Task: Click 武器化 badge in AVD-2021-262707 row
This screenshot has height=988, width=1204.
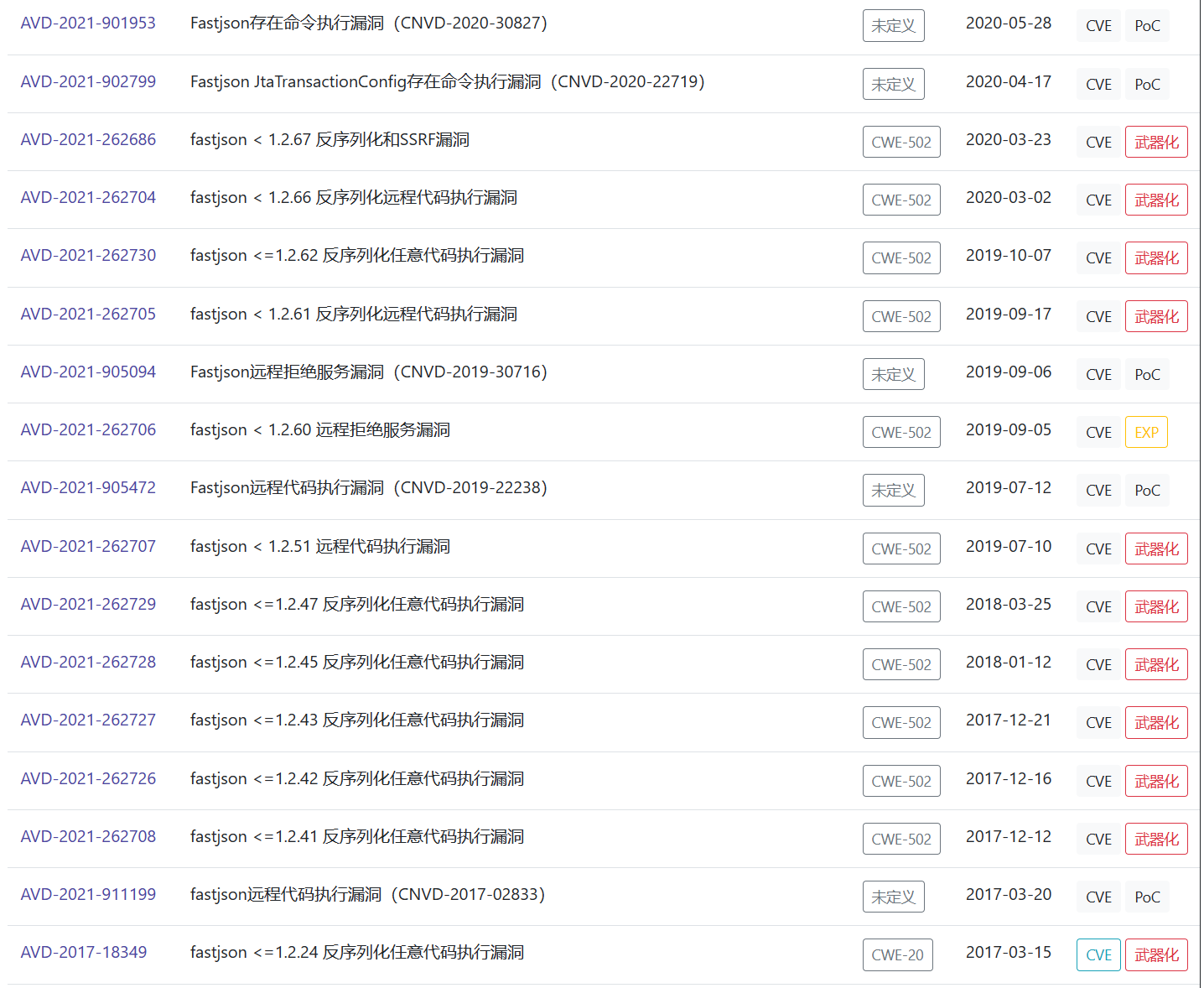Action: click(x=1156, y=549)
